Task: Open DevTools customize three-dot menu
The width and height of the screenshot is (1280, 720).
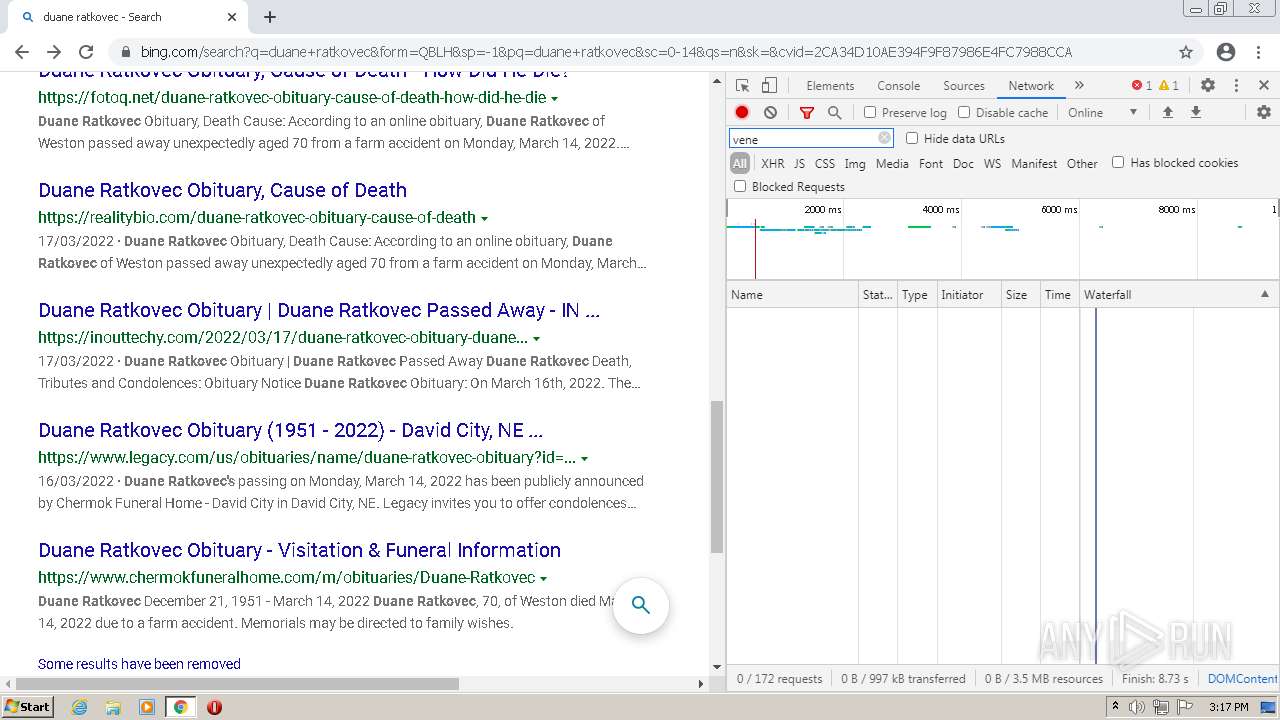Action: 1236,85
